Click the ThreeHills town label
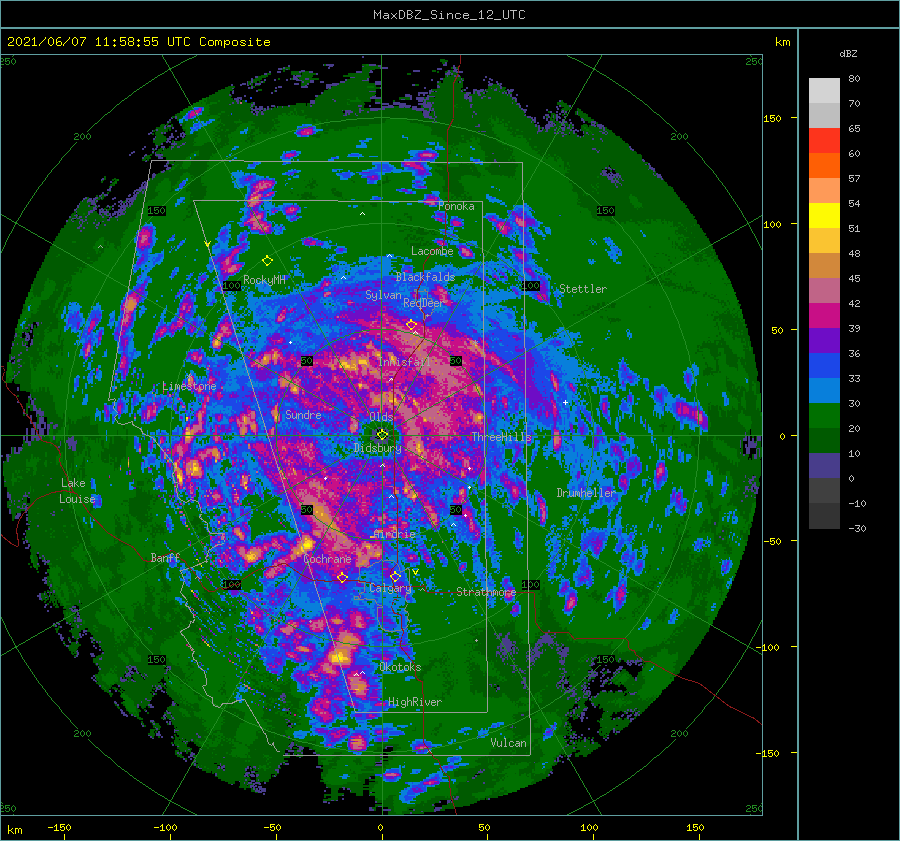 coord(501,437)
